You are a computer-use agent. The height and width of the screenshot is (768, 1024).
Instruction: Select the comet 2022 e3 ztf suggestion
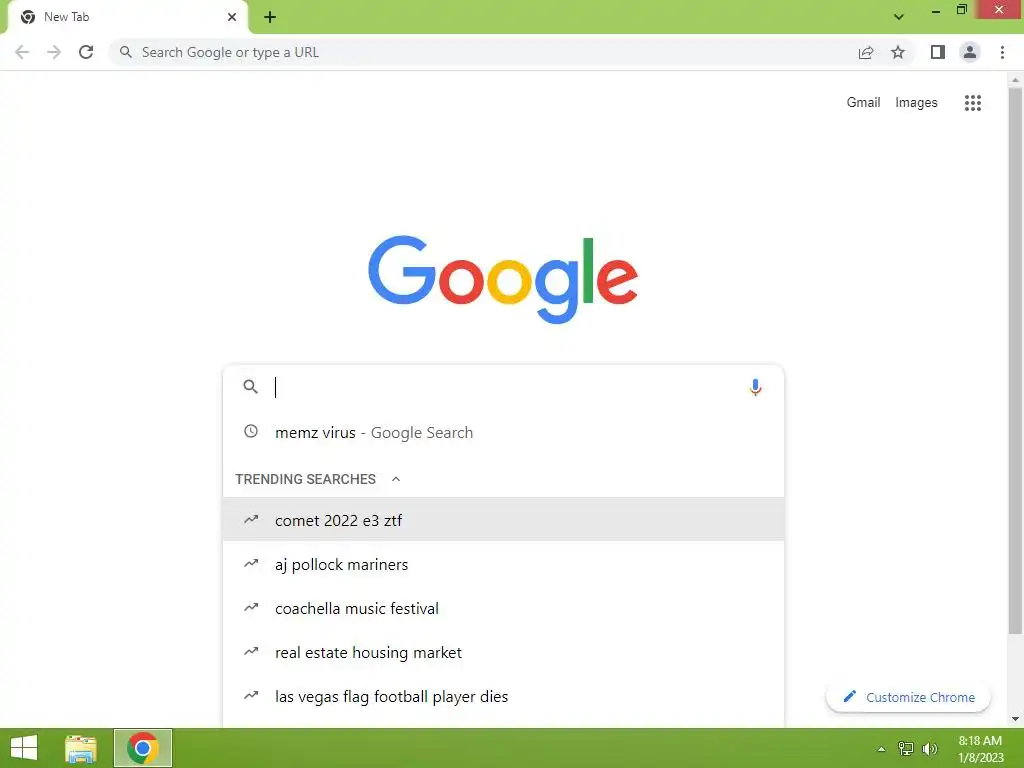pos(503,520)
